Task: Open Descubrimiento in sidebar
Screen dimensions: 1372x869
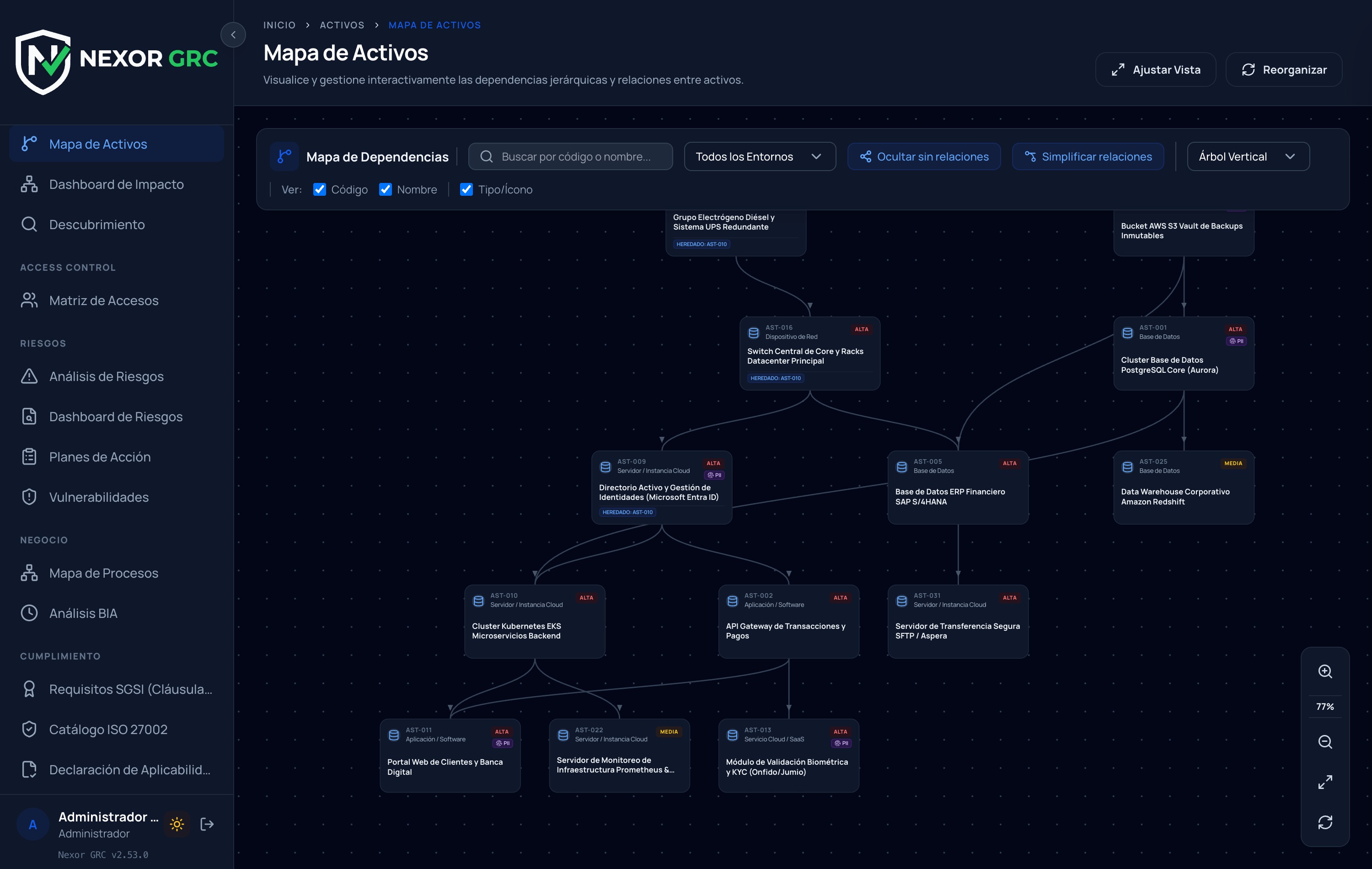Action: (x=117, y=225)
